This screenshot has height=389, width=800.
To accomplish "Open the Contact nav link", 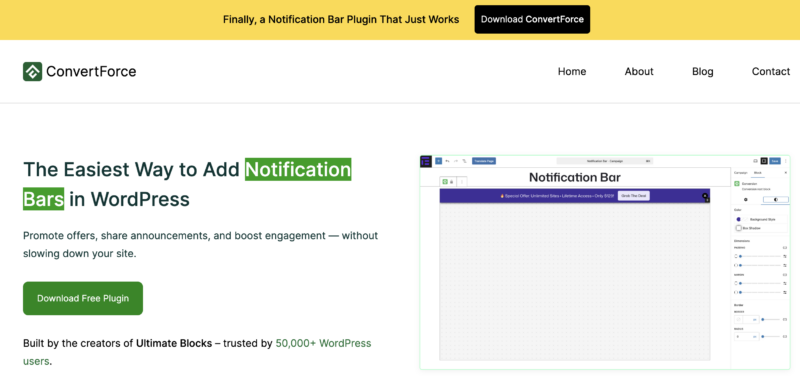I will 770,71.
